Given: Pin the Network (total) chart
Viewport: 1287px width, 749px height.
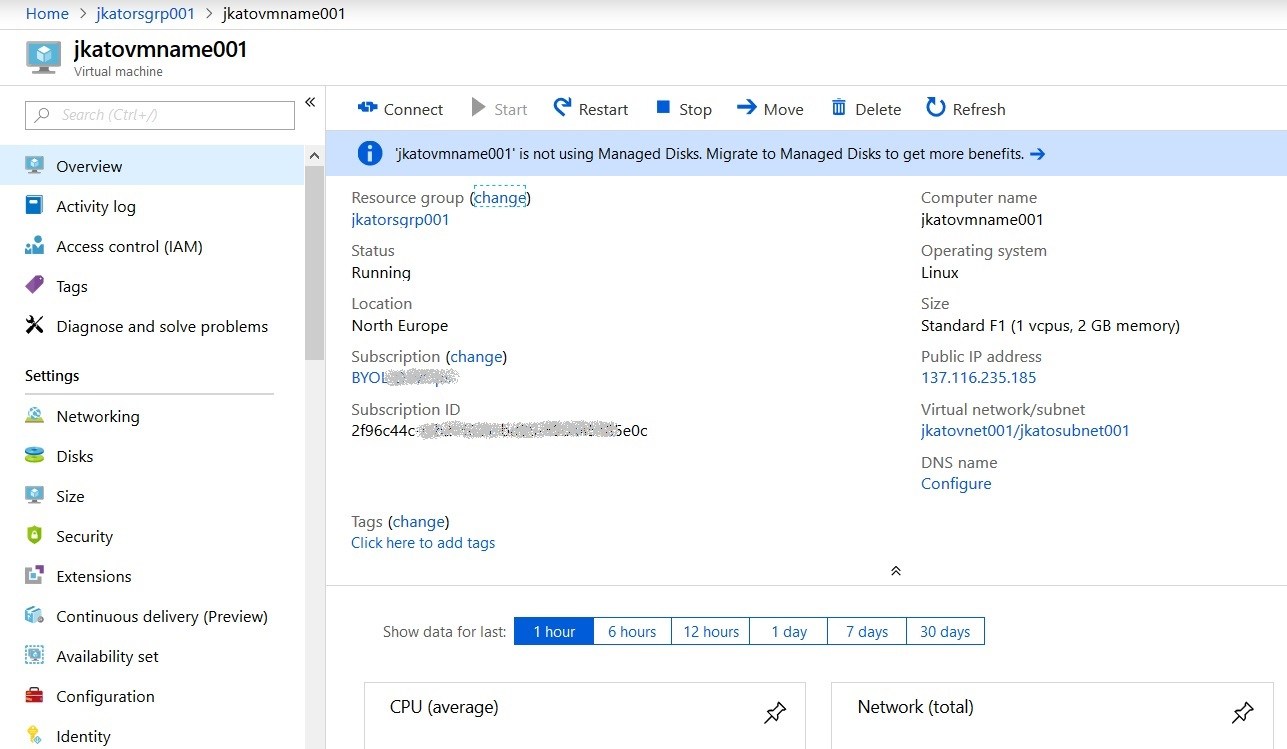Looking at the screenshot, I should (1242, 712).
